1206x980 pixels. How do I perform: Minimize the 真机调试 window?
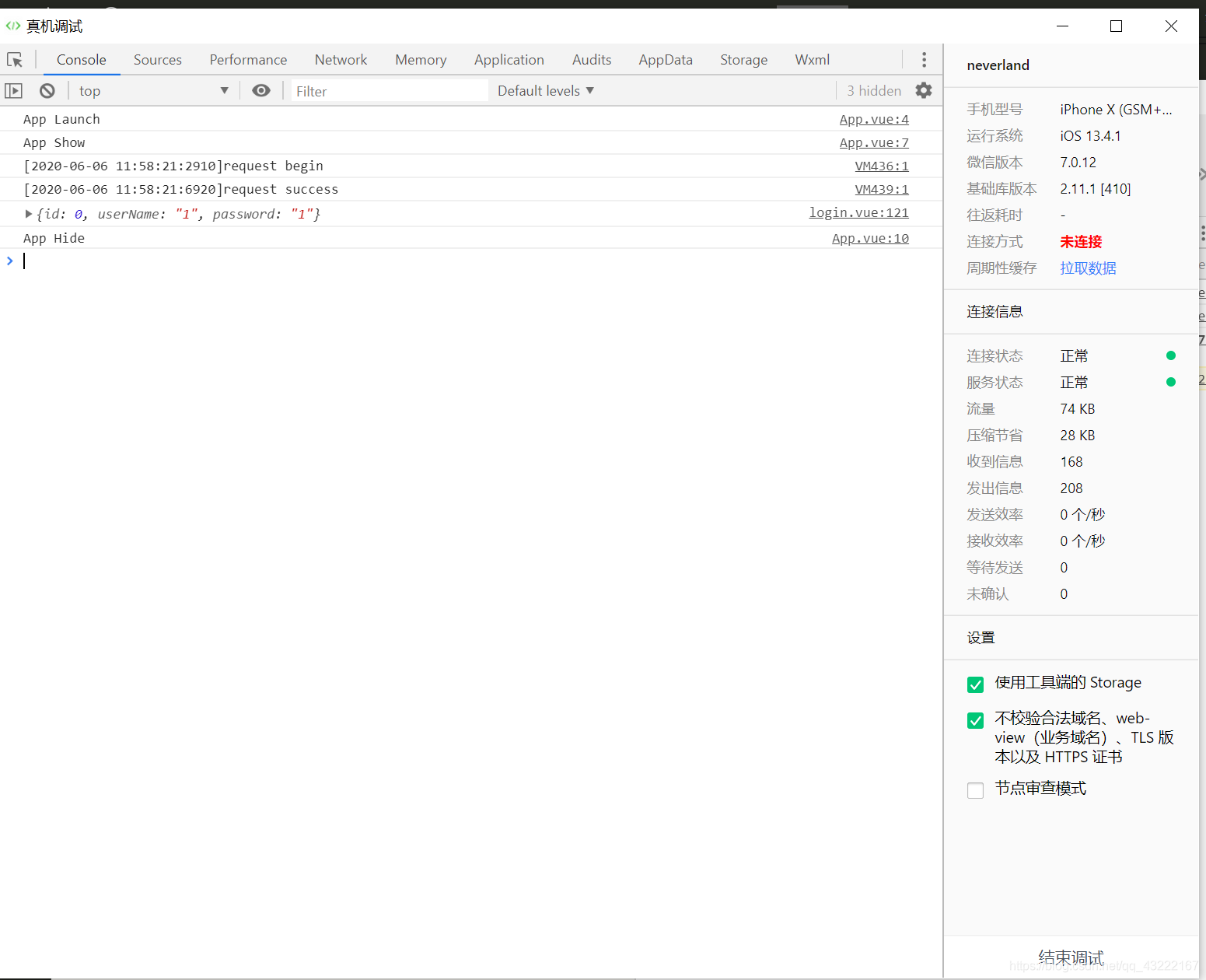click(1062, 26)
